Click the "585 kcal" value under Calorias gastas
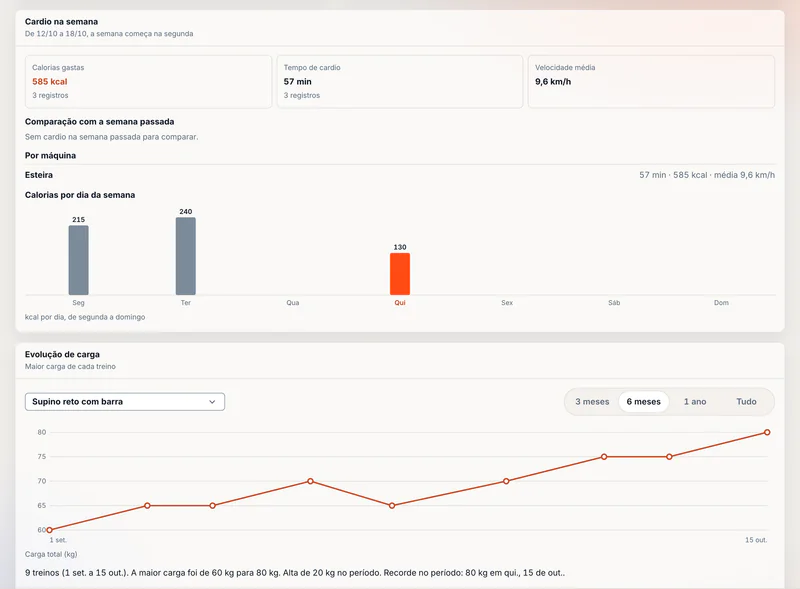 coord(49,82)
